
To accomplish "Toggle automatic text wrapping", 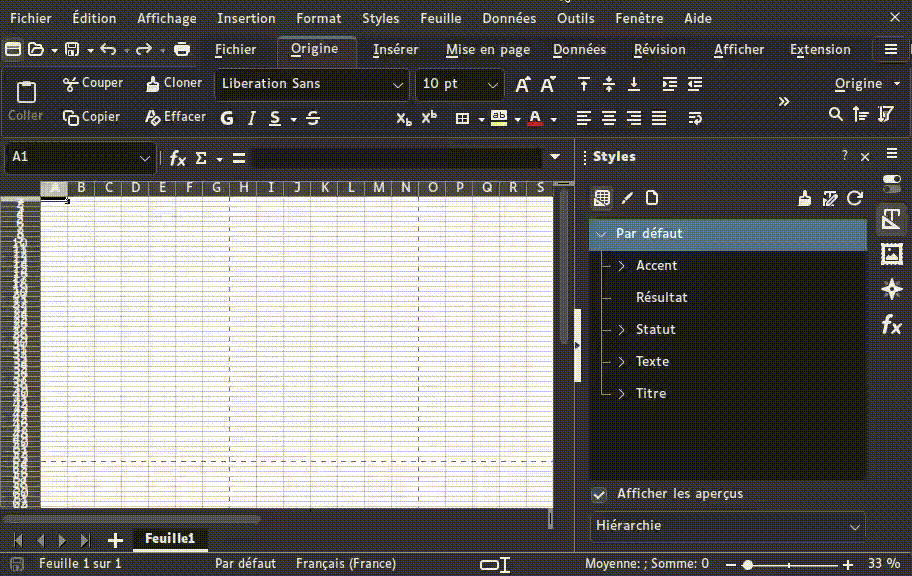I will 695,119.
